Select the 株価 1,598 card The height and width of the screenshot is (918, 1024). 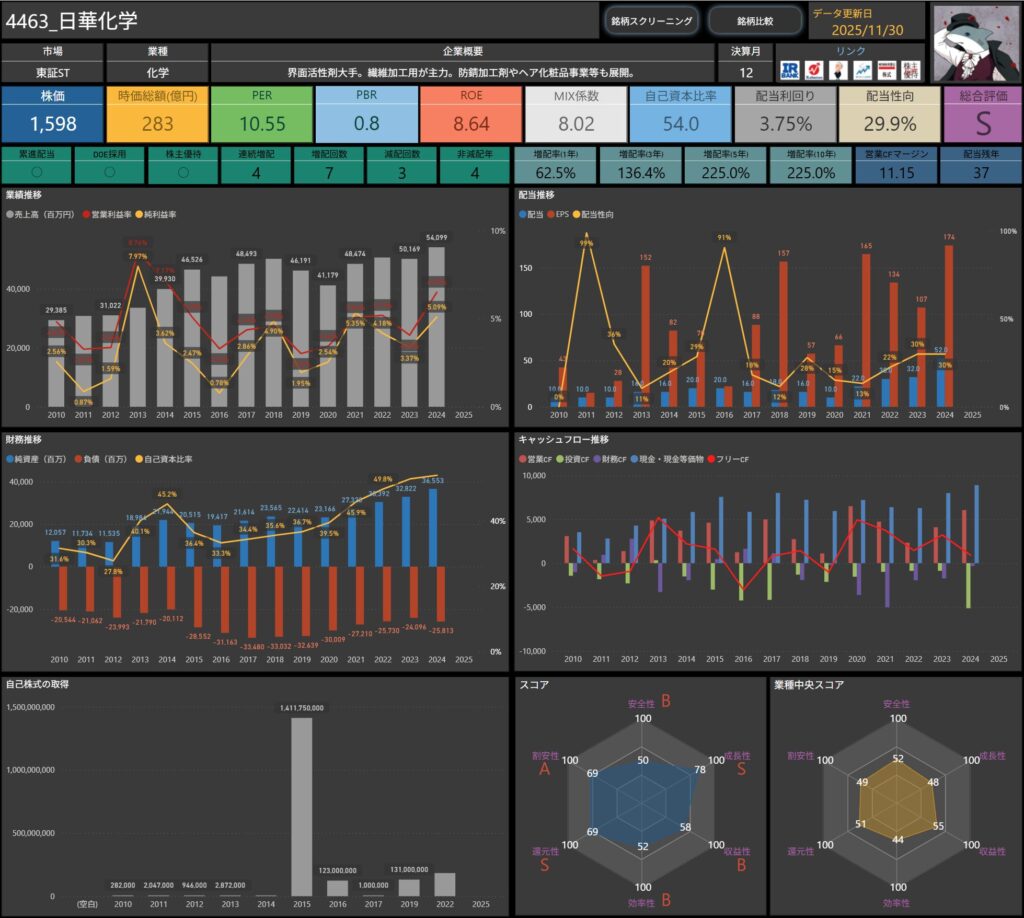tap(52, 114)
